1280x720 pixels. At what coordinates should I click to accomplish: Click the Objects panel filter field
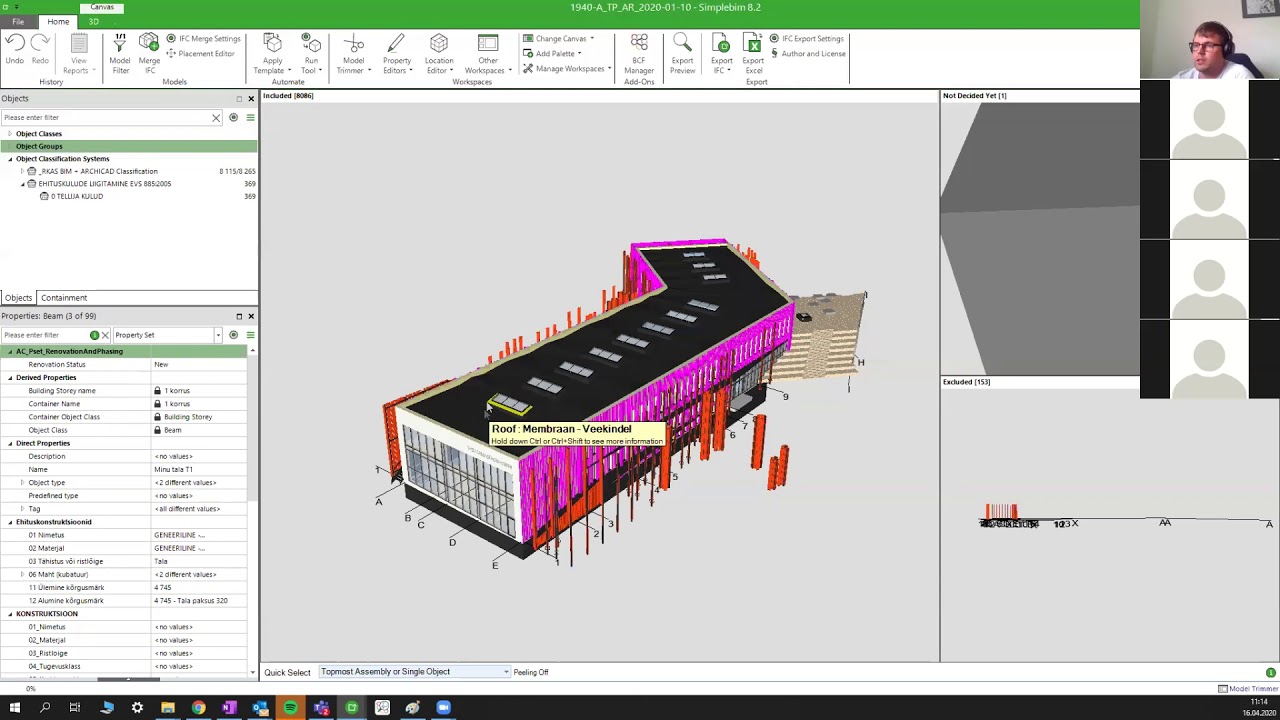coord(105,118)
